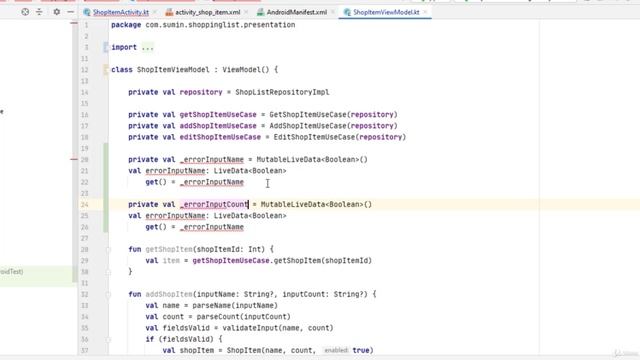Click 'EditShopItemUseCase(repository)' on line 18

(340, 137)
